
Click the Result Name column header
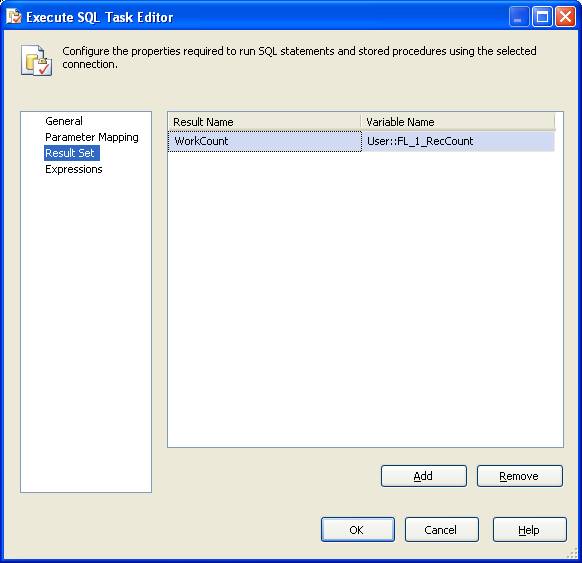(264, 122)
